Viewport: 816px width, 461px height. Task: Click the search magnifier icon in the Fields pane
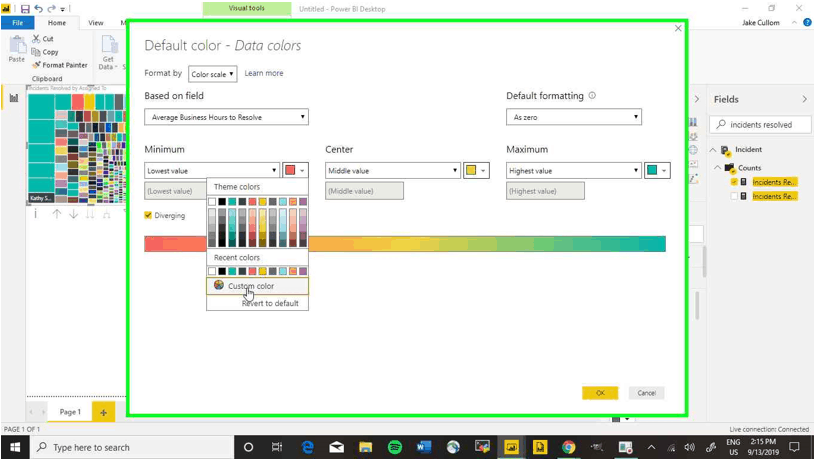coord(721,124)
